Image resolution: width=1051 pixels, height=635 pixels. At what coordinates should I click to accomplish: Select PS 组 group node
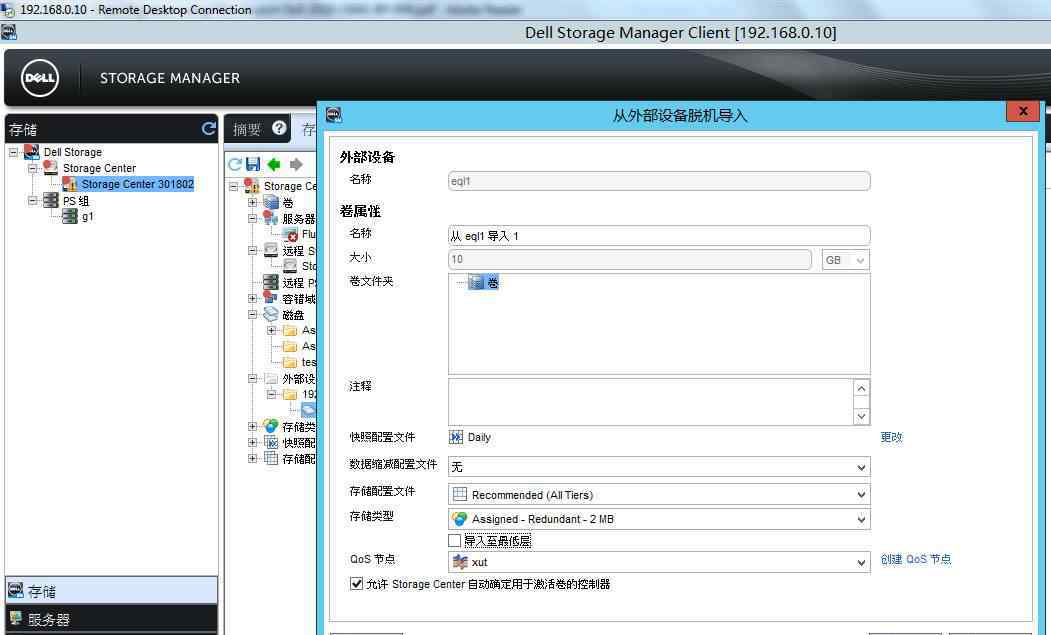[x=76, y=200]
